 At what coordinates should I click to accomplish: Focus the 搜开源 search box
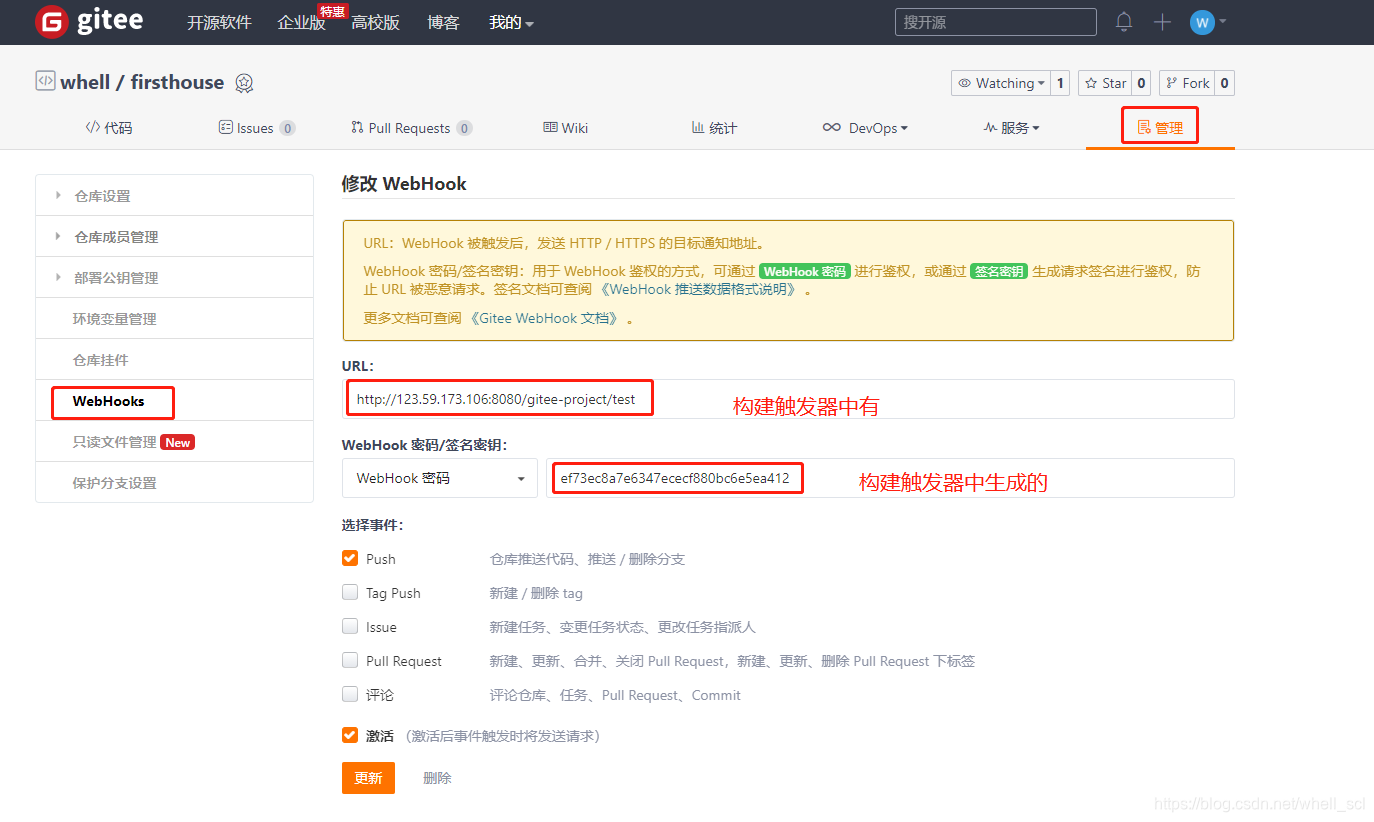(995, 22)
